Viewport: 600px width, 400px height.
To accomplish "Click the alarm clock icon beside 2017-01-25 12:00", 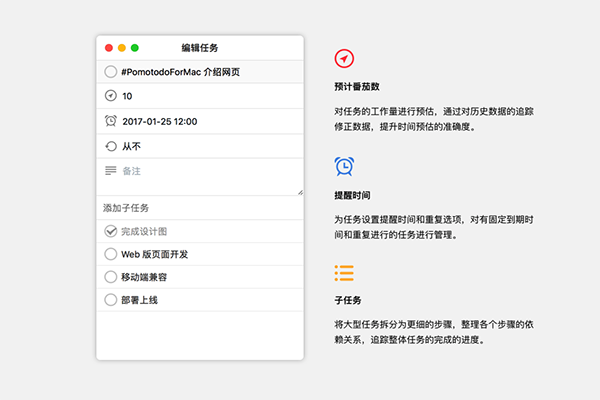I will pos(111,121).
